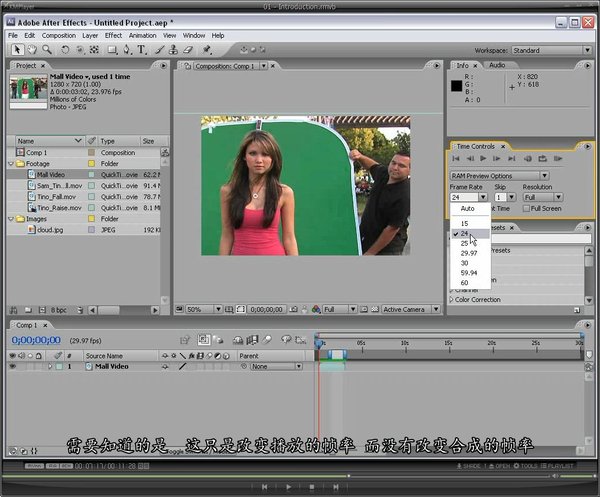Pick the Rotation tool
600x497 pixels.
point(66,48)
